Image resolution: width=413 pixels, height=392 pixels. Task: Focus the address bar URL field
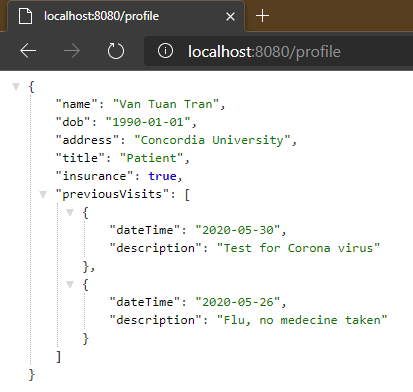(x=278, y=51)
